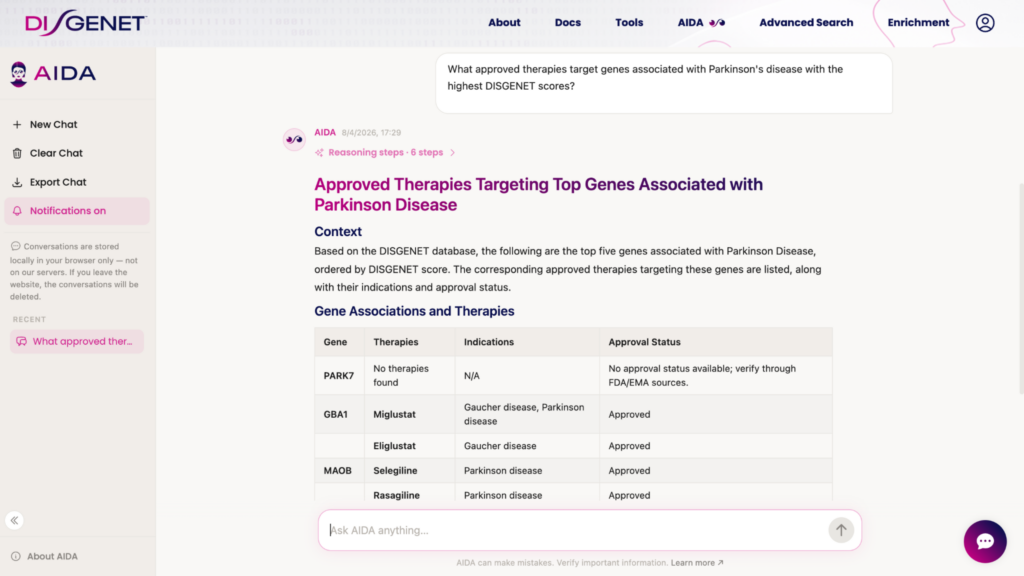Collapse the sidebar with double-chevron icon
Screen dimensions: 1024x576
15,520
